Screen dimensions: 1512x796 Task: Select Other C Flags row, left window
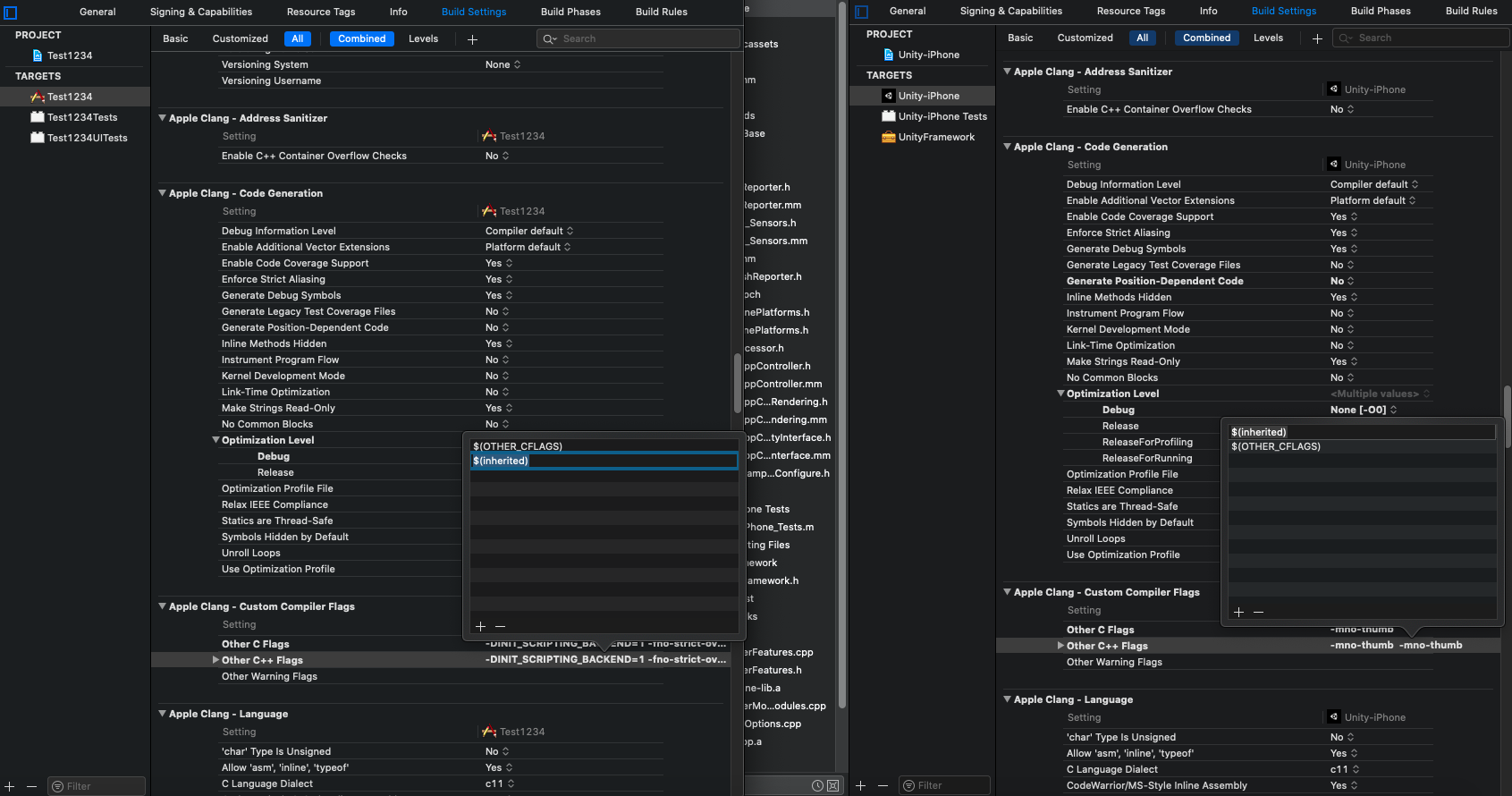pyautogui.click(x=442, y=644)
